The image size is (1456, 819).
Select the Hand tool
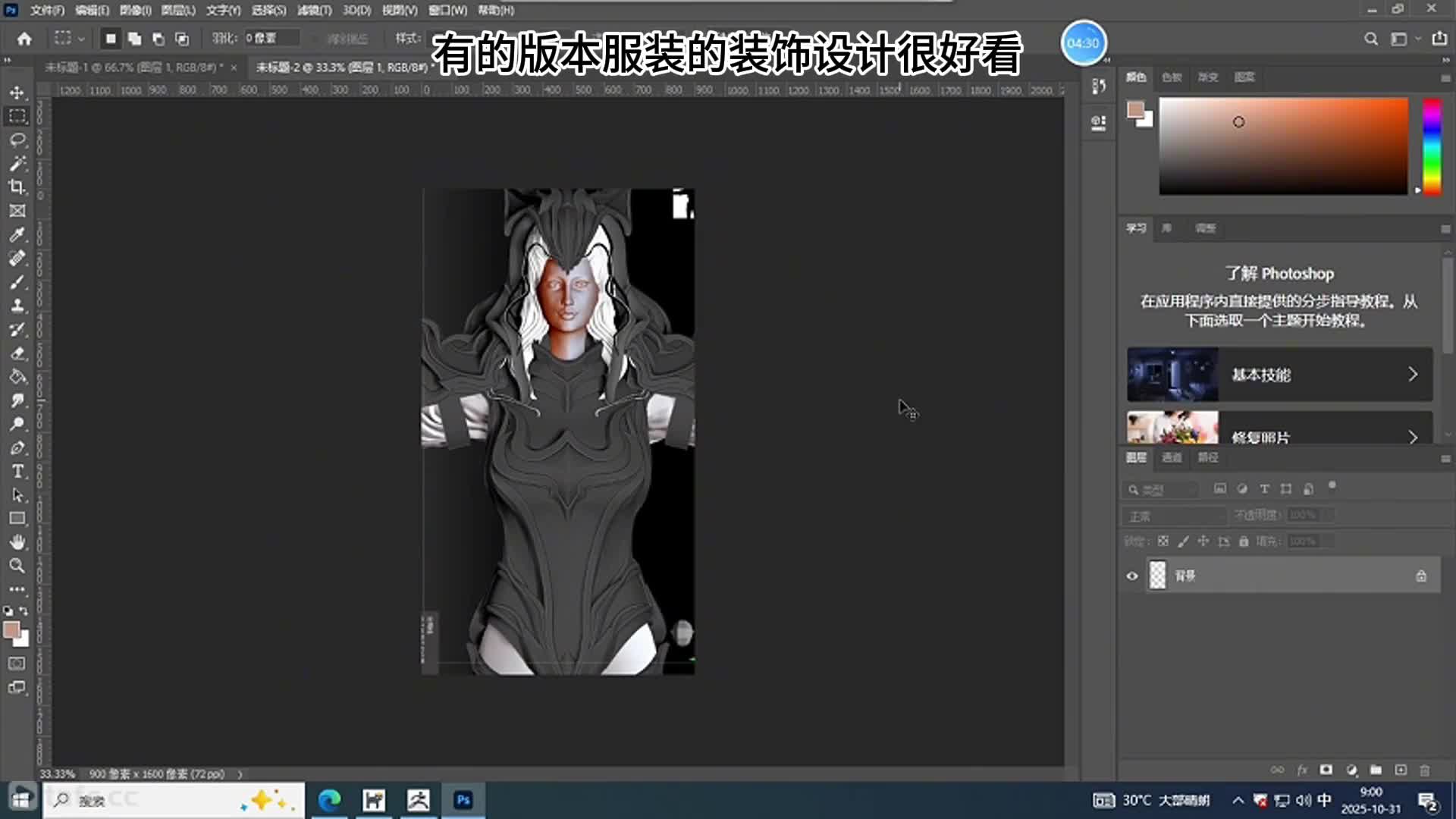click(x=17, y=542)
